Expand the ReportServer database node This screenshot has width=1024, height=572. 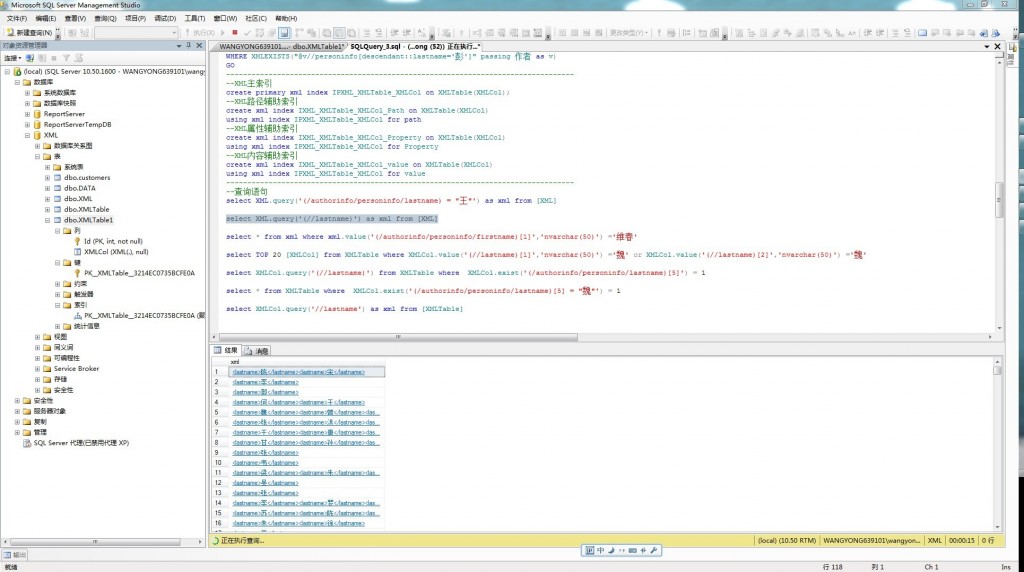click(27, 114)
